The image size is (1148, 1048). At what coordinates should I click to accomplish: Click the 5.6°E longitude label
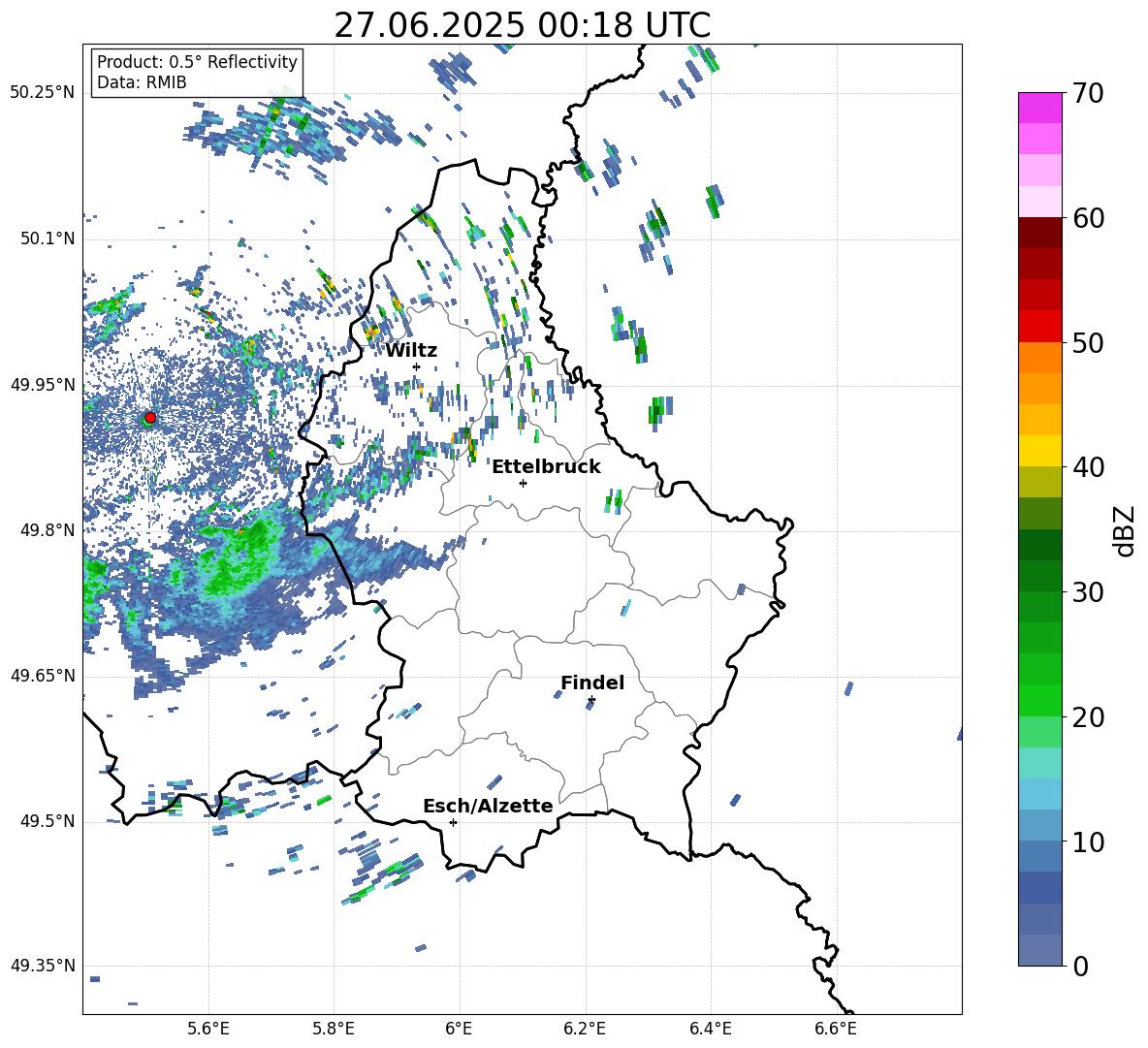coord(208,1030)
